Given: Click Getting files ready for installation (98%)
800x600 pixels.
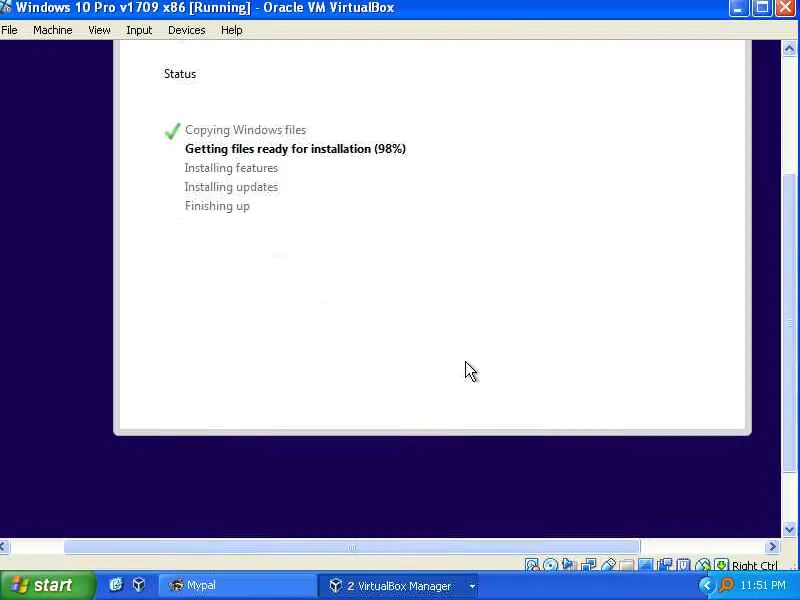Looking at the screenshot, I should pos(295,148).
